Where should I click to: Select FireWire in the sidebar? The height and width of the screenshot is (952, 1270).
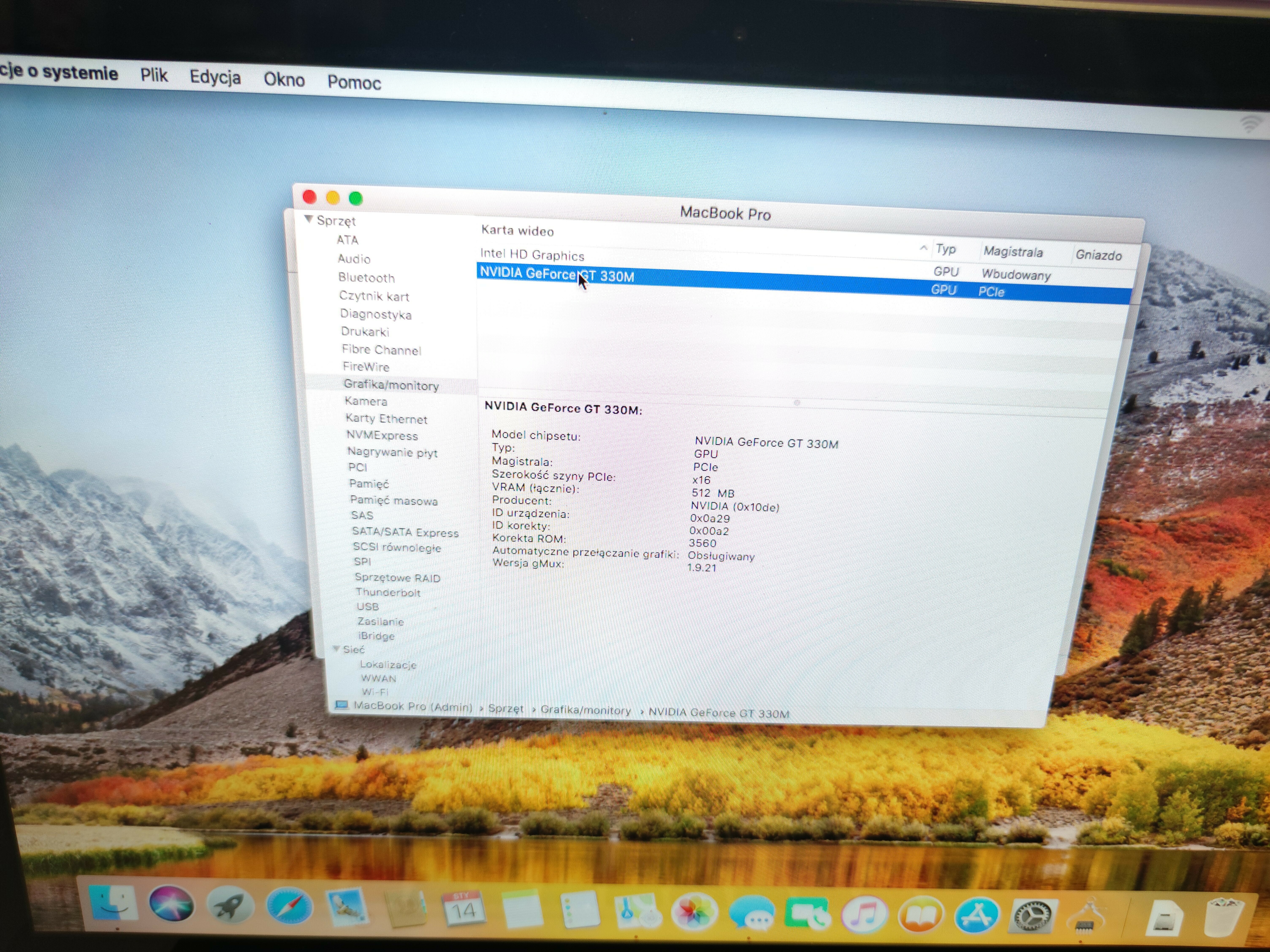366,367
